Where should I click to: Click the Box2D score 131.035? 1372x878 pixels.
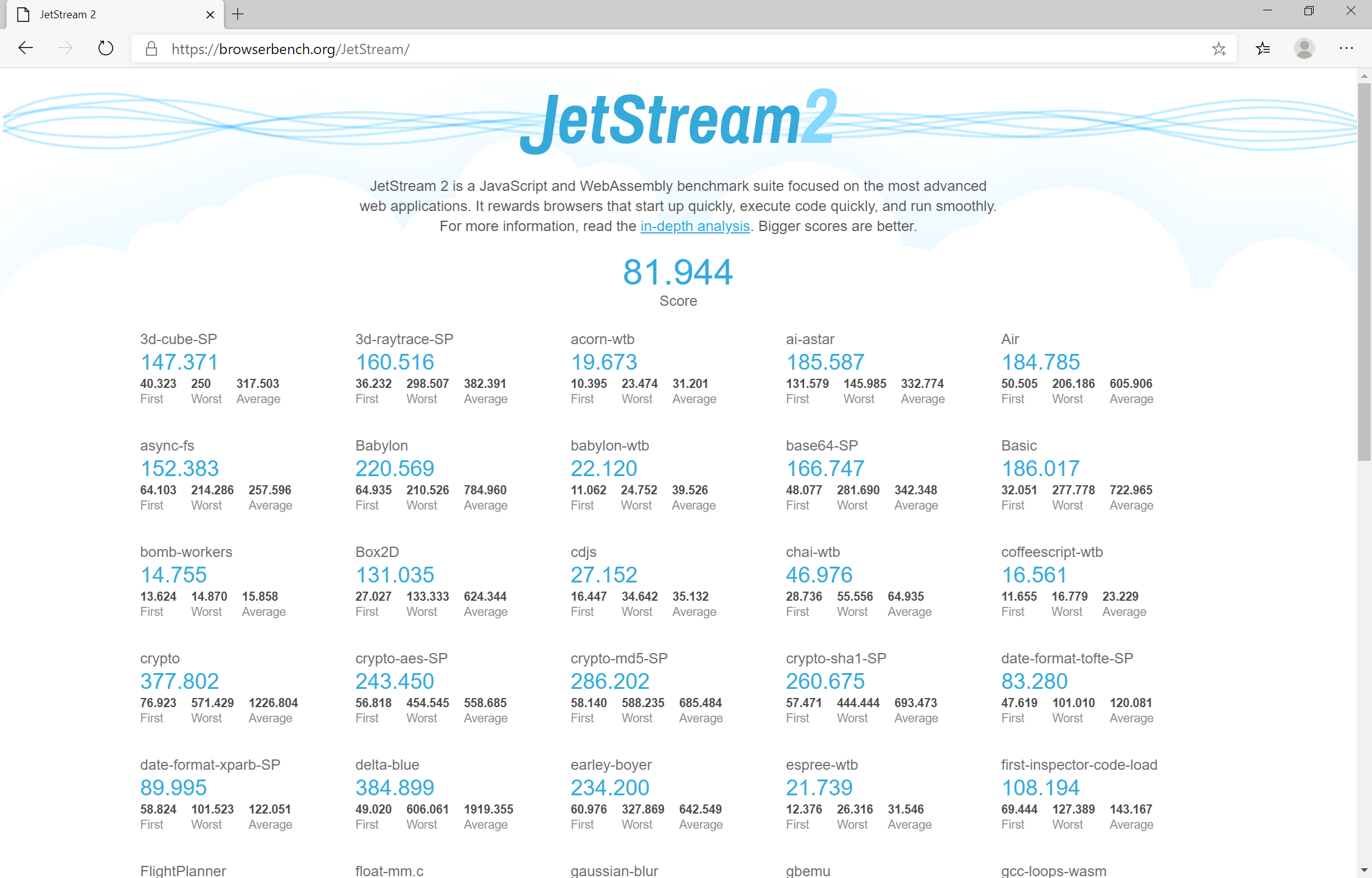395,575
